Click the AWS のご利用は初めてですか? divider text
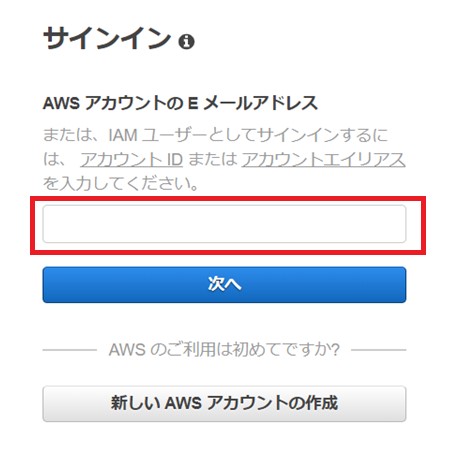The height and width of the screenshot is (469, 455). point(224,350)
